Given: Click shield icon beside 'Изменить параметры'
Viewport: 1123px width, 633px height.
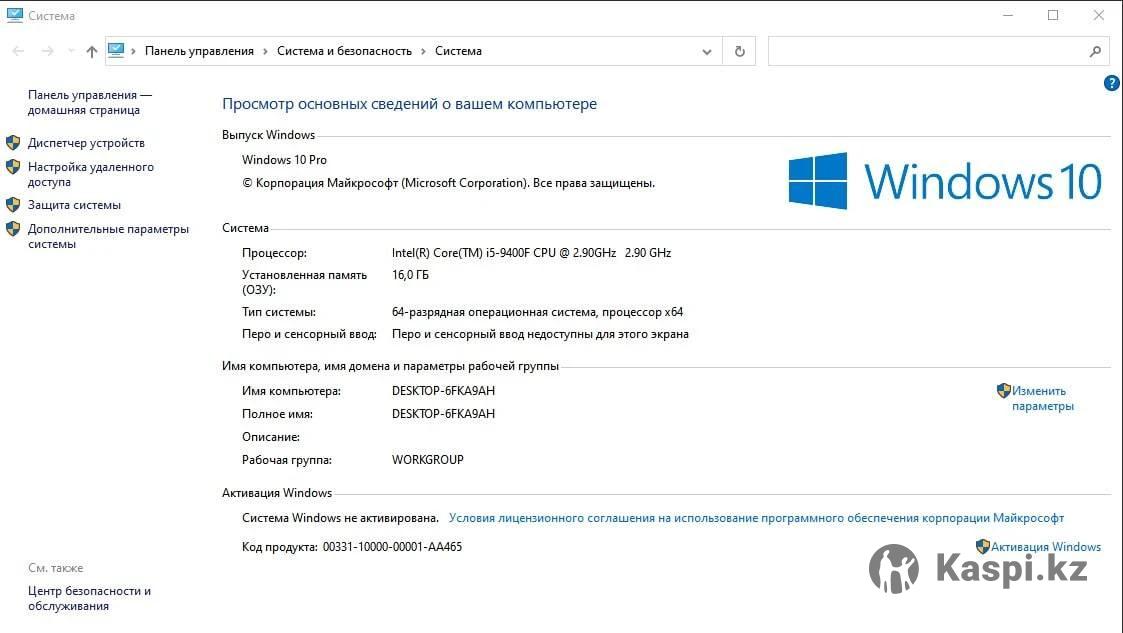Looking at the screenshot, I should click(x=1003, y=391).
